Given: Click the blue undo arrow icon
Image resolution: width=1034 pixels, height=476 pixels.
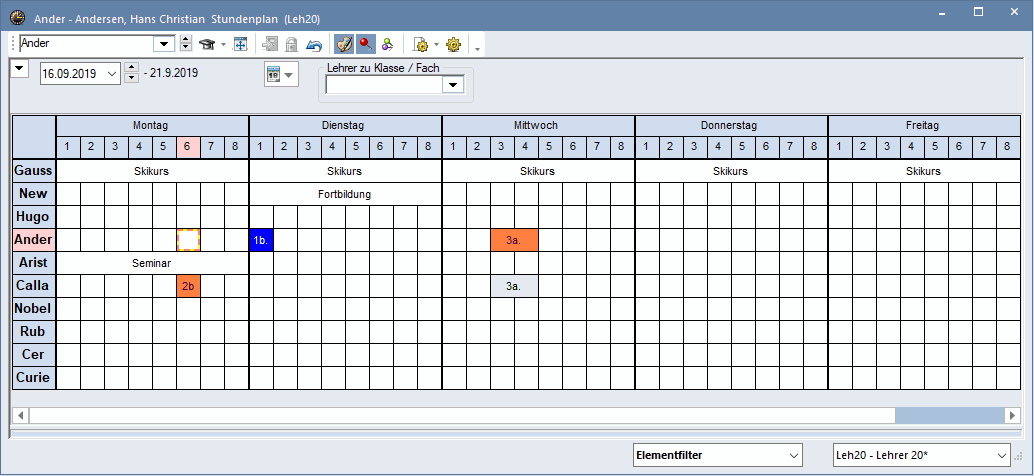Looking at the screenshot, I should tap(314, 44).
